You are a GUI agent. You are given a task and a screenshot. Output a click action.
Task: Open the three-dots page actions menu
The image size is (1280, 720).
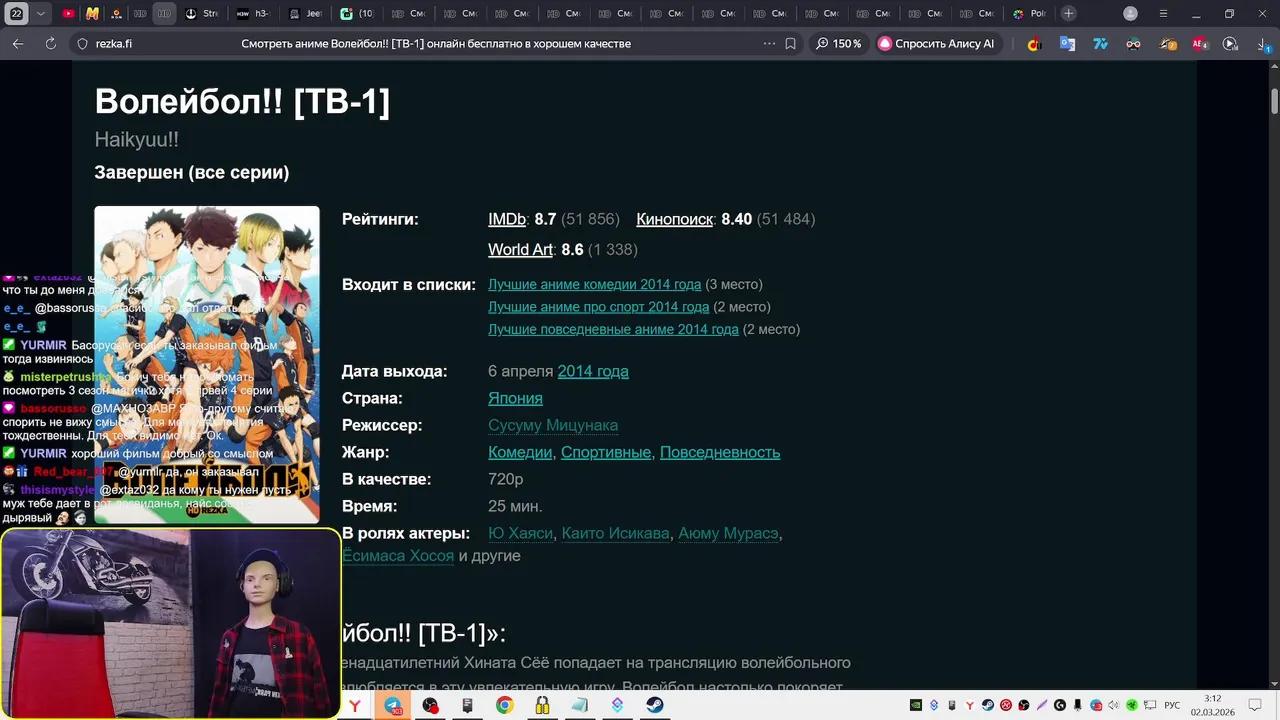[769, 44]
